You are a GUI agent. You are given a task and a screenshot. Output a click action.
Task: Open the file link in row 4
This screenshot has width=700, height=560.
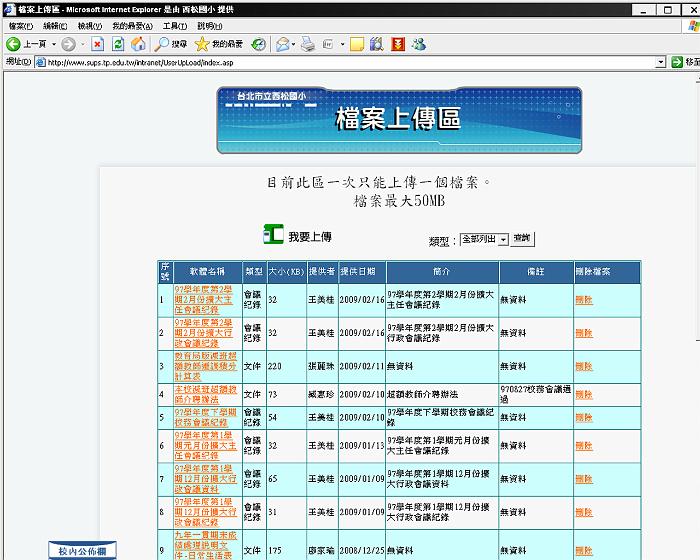(x=205, y=394)
